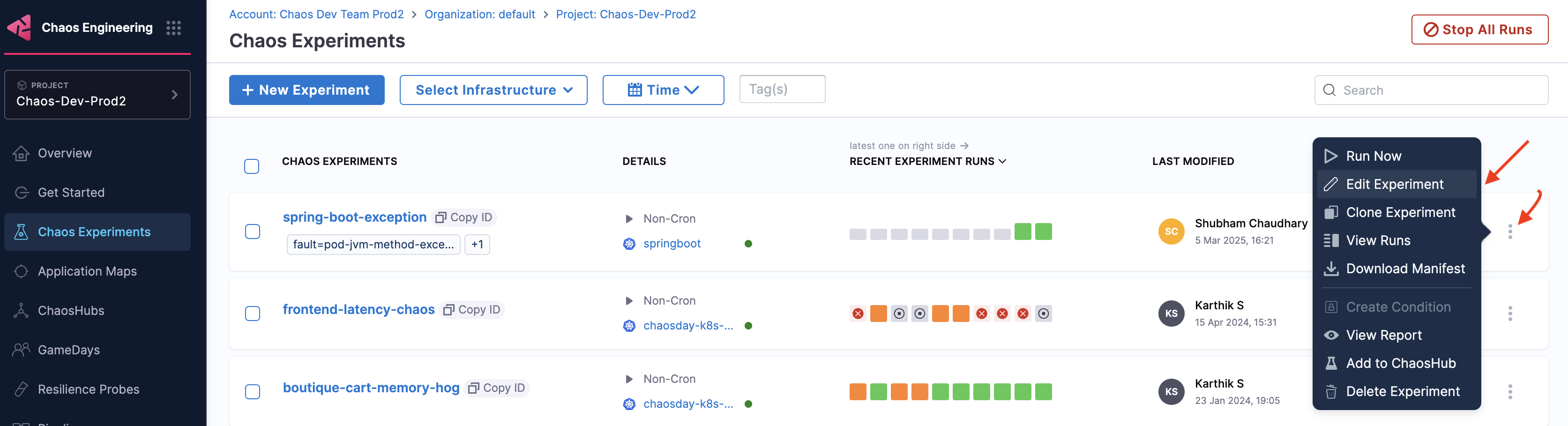The width and height of the screenshot is (1568, 426).
Task: Click Copy ID icon for spring-boot-exception
Action: click(x=441, y=217)
